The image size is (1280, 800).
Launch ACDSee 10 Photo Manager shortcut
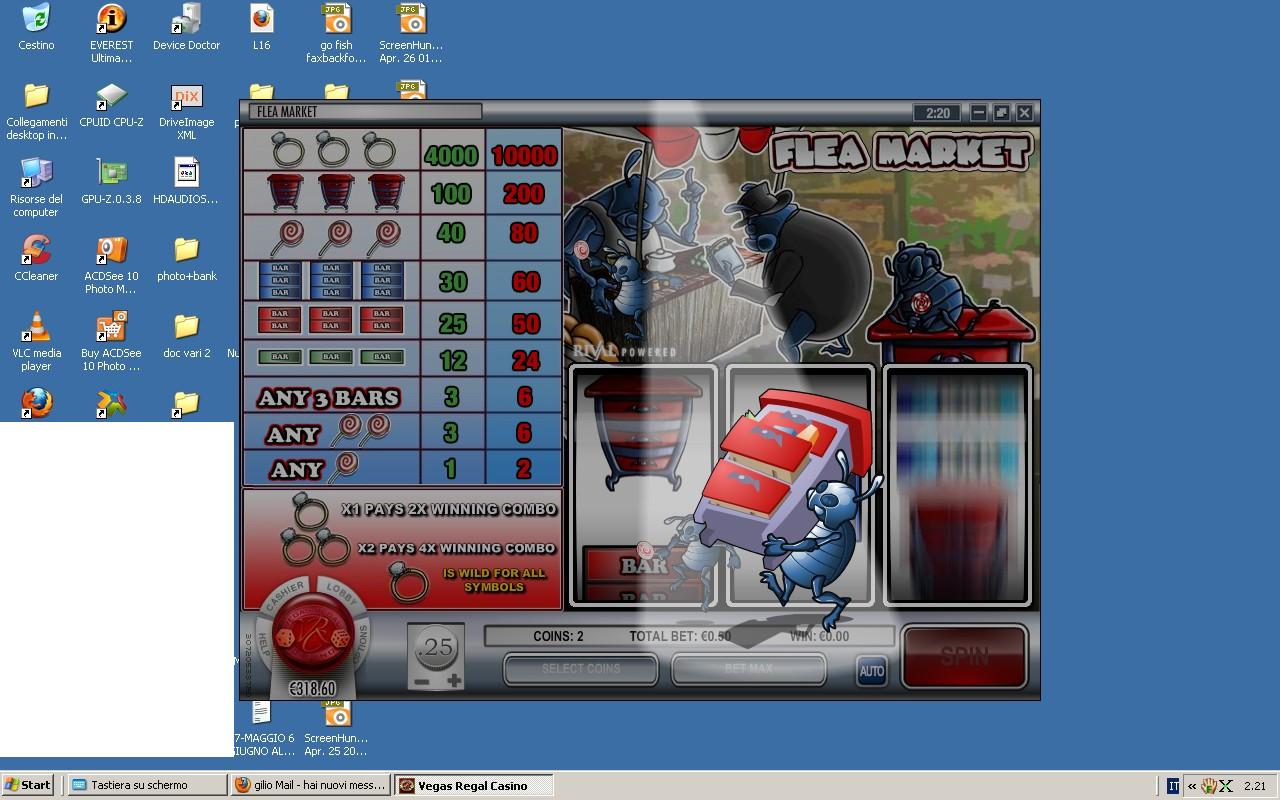pyautogui.click(x=111, y=265)
